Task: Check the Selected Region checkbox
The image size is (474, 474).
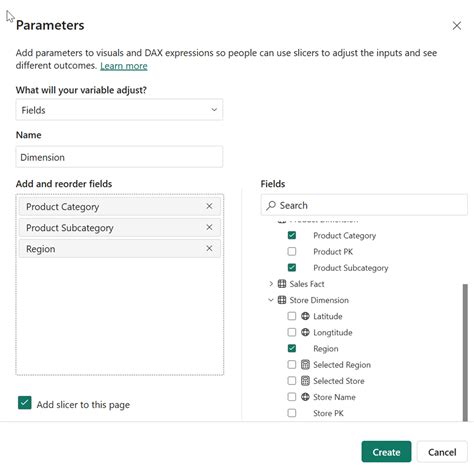Action: point(292,364)
